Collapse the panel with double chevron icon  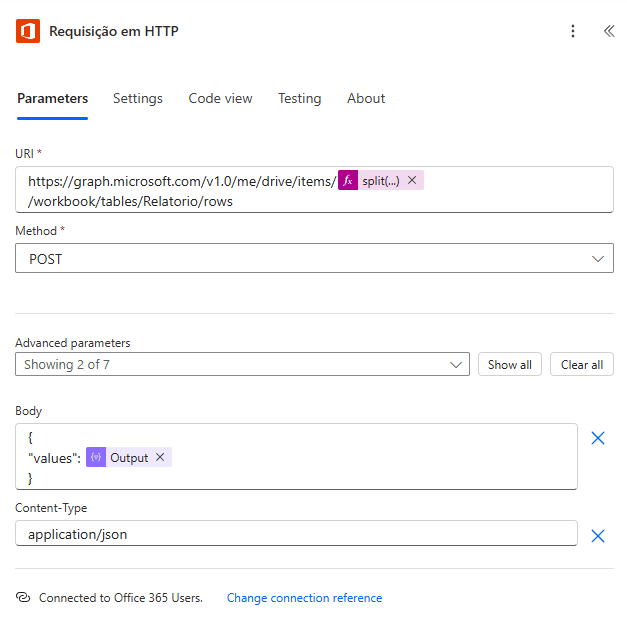(608, 31)
